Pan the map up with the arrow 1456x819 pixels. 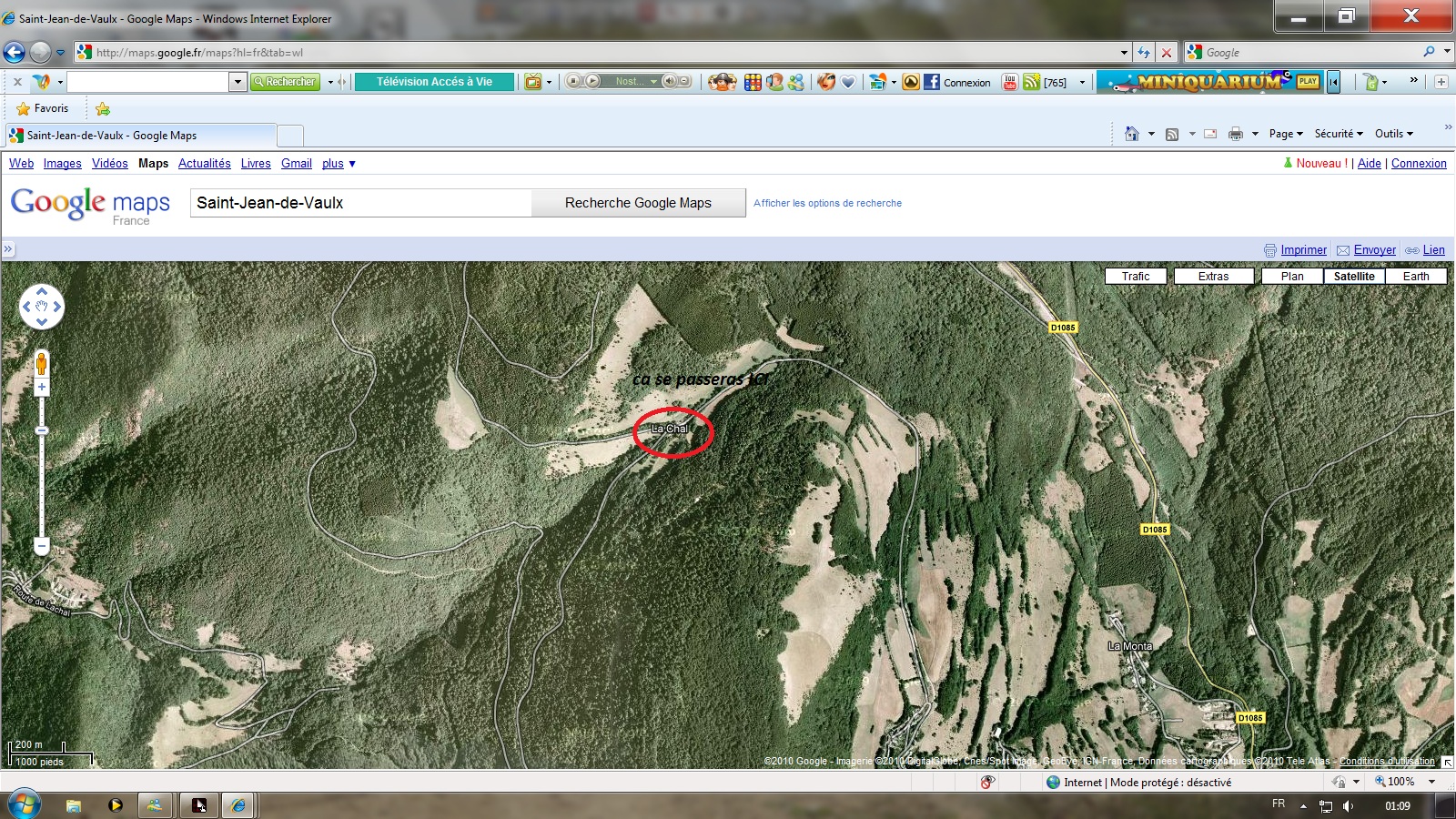point(42,292)
